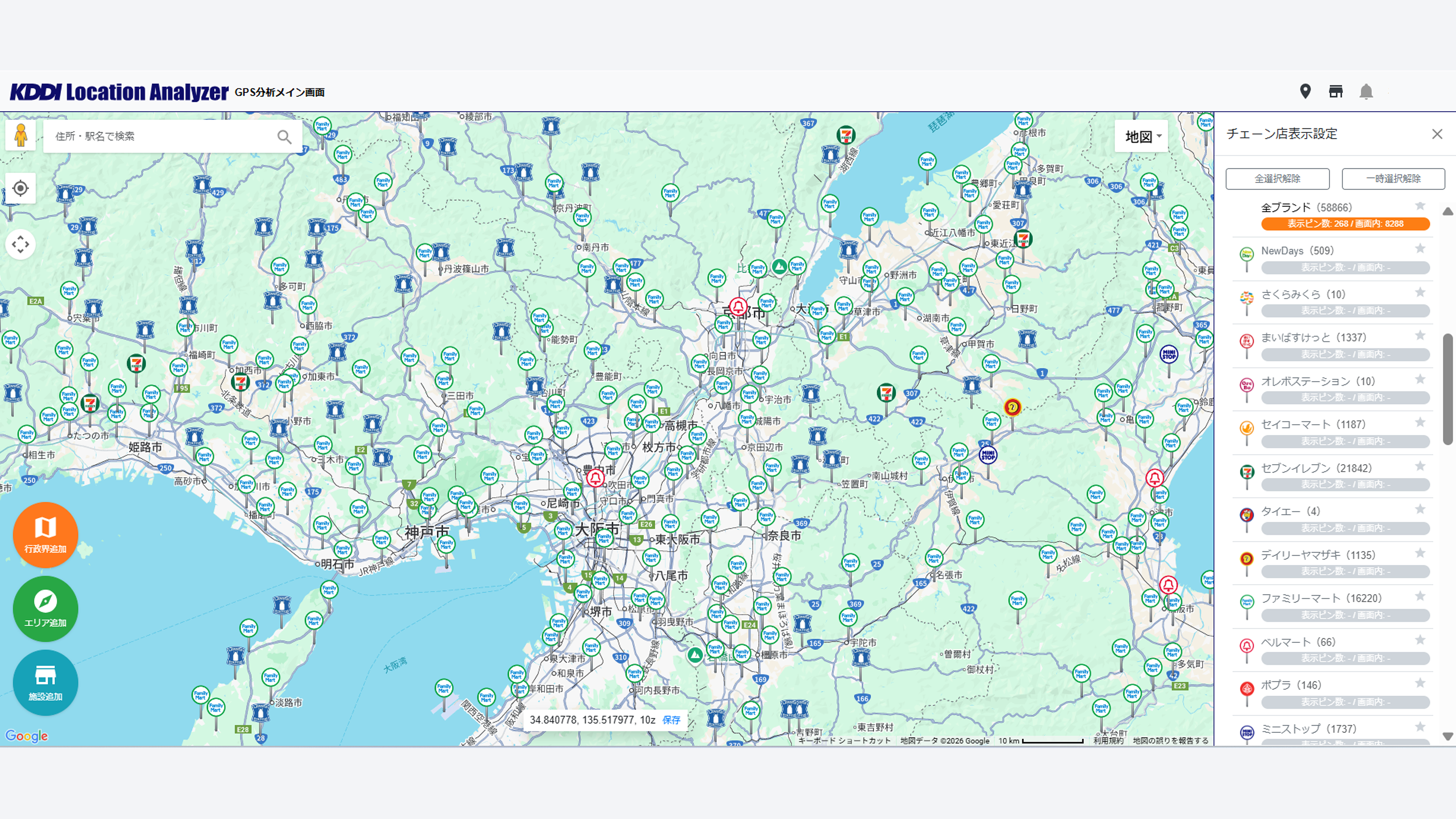Click the 全選択解除 button
This screenshot has width=1456, height=819.
pyautogui.click(x=1277, y=179)
